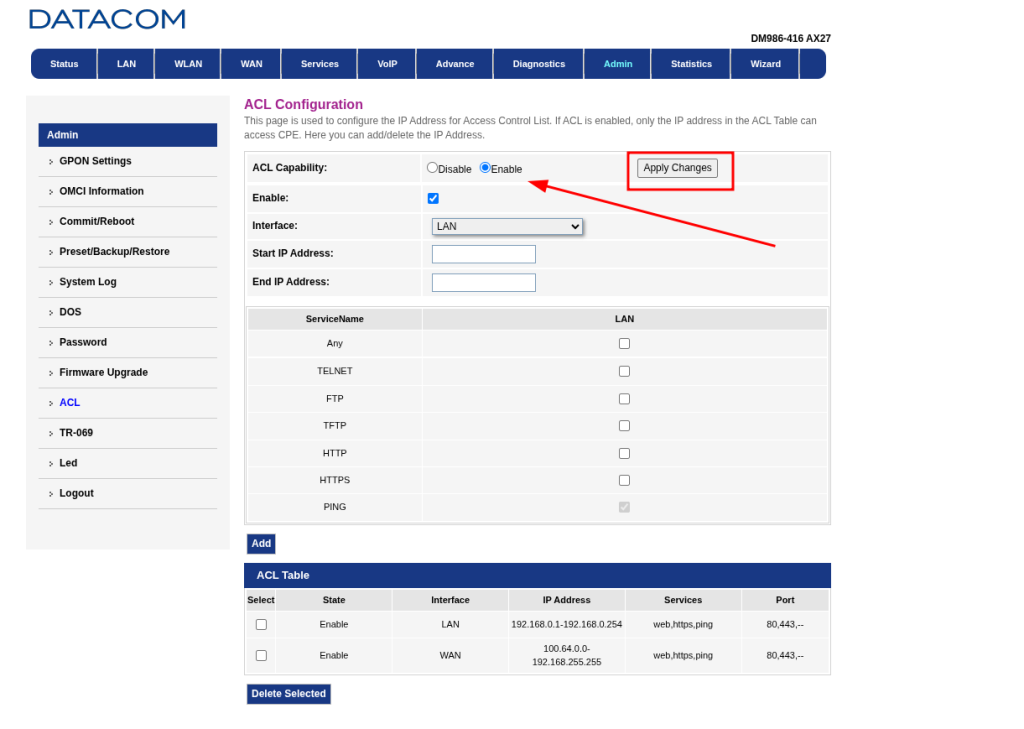The width and height of the screenshot is (1024, 729).
Task: Open Firmware Upgrade page
Action: 103,372
